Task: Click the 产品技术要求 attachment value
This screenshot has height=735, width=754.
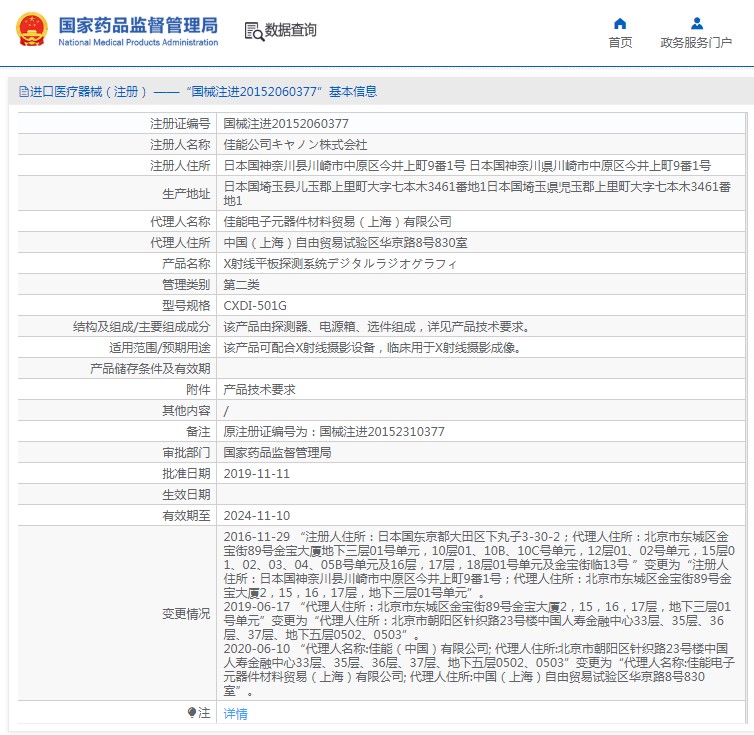Action: pyautogui.click(x=259, y=390)
